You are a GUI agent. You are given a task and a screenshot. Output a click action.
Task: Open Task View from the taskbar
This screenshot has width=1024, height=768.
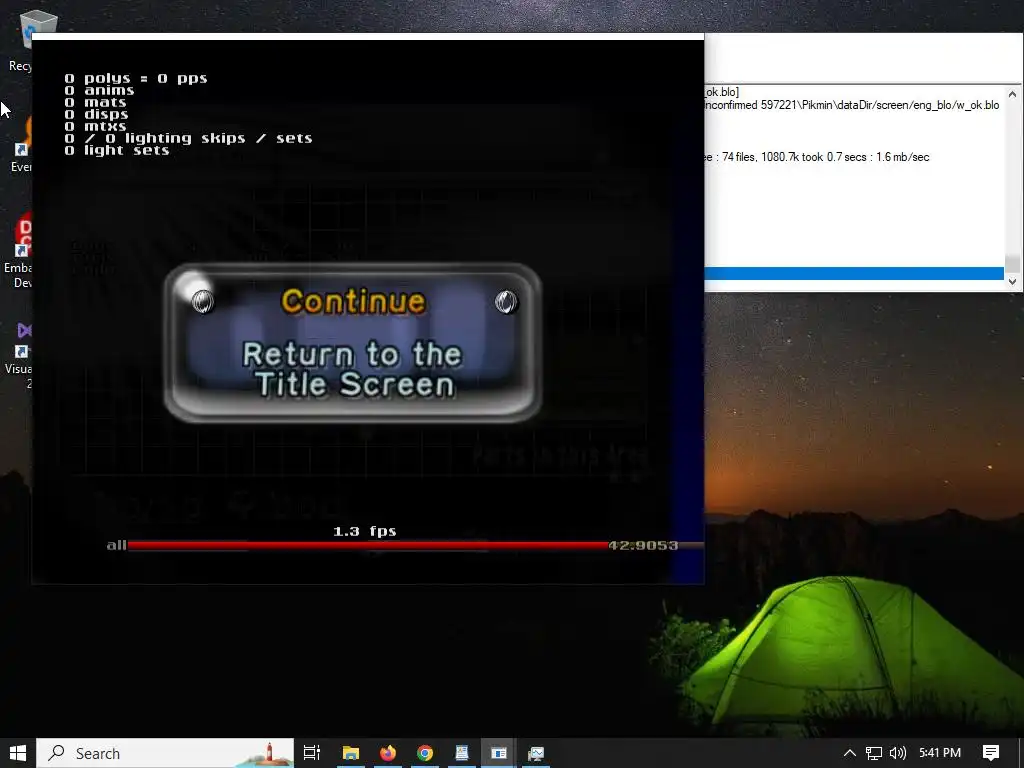312,753
